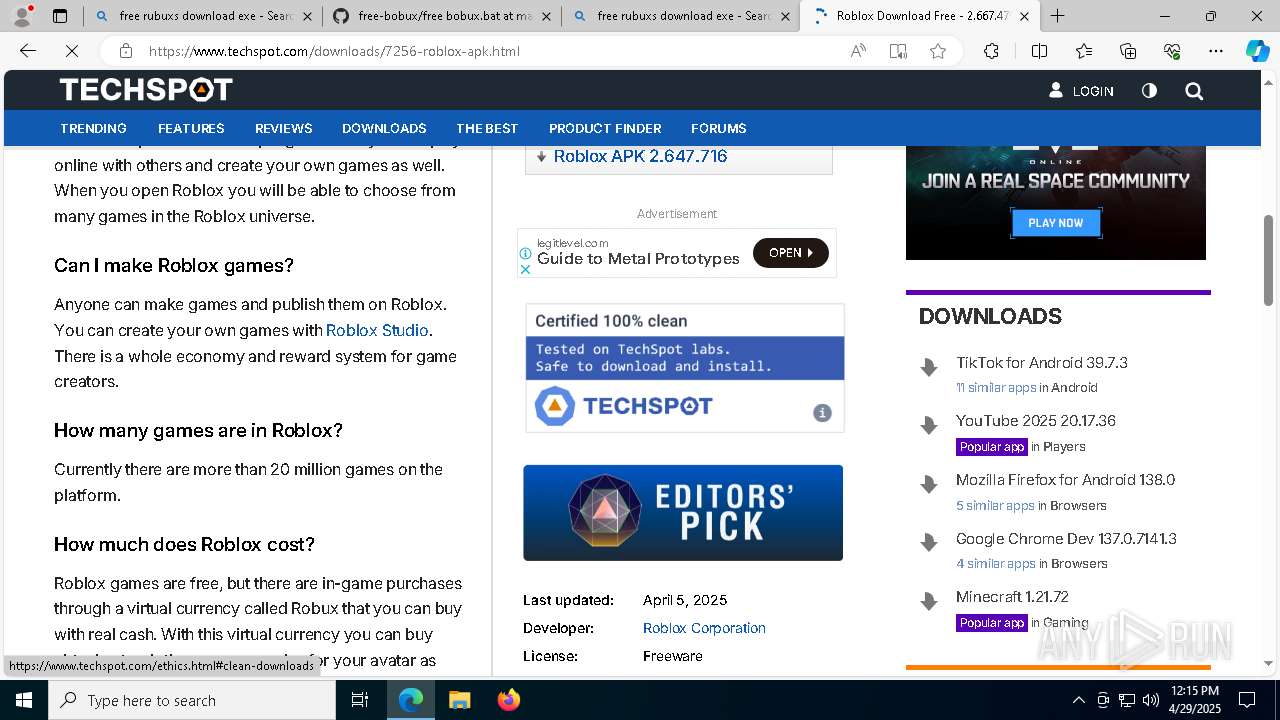Click PLAY NOW on EVE ad
Image resolution: width=1280 pixels, height=720 pixels.
pyautogui.click(x=1056, y=223)
